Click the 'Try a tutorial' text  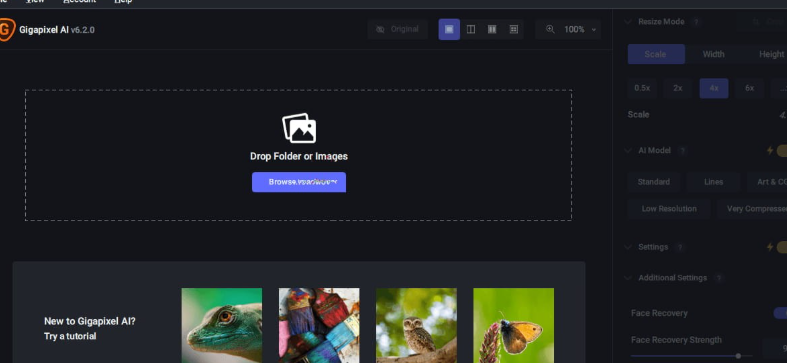pyautogui.click(x=70, y=336)
